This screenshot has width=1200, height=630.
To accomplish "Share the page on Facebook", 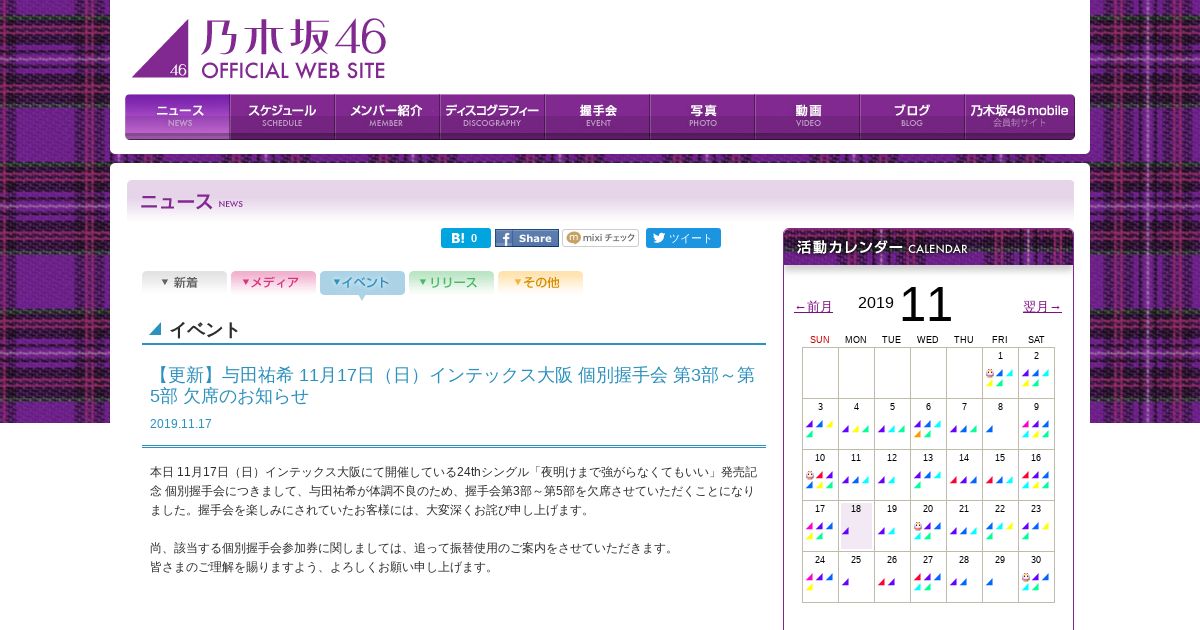I will [526, 238].
